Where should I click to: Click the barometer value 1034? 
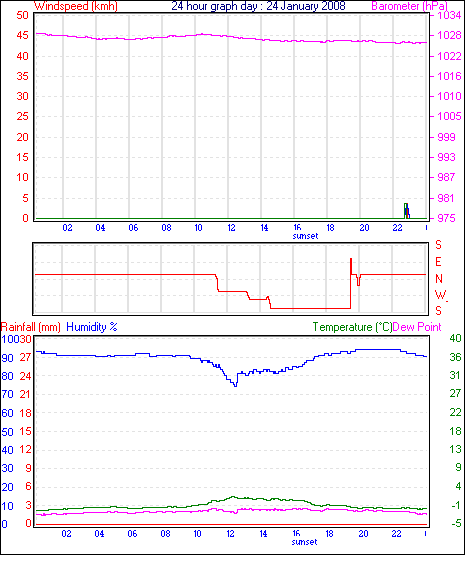point(449,15)
